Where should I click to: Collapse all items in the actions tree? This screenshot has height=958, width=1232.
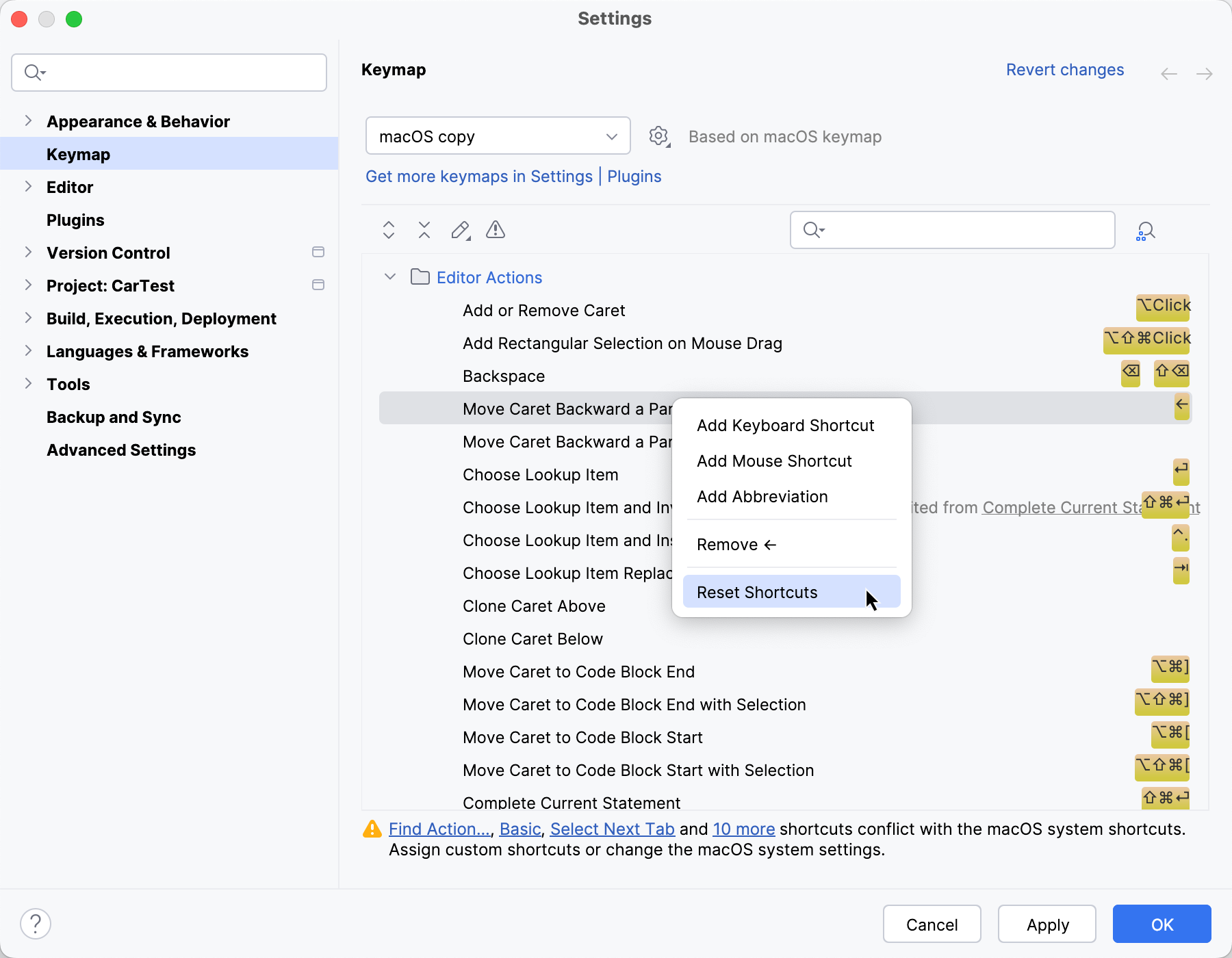[x=424, y=230]
